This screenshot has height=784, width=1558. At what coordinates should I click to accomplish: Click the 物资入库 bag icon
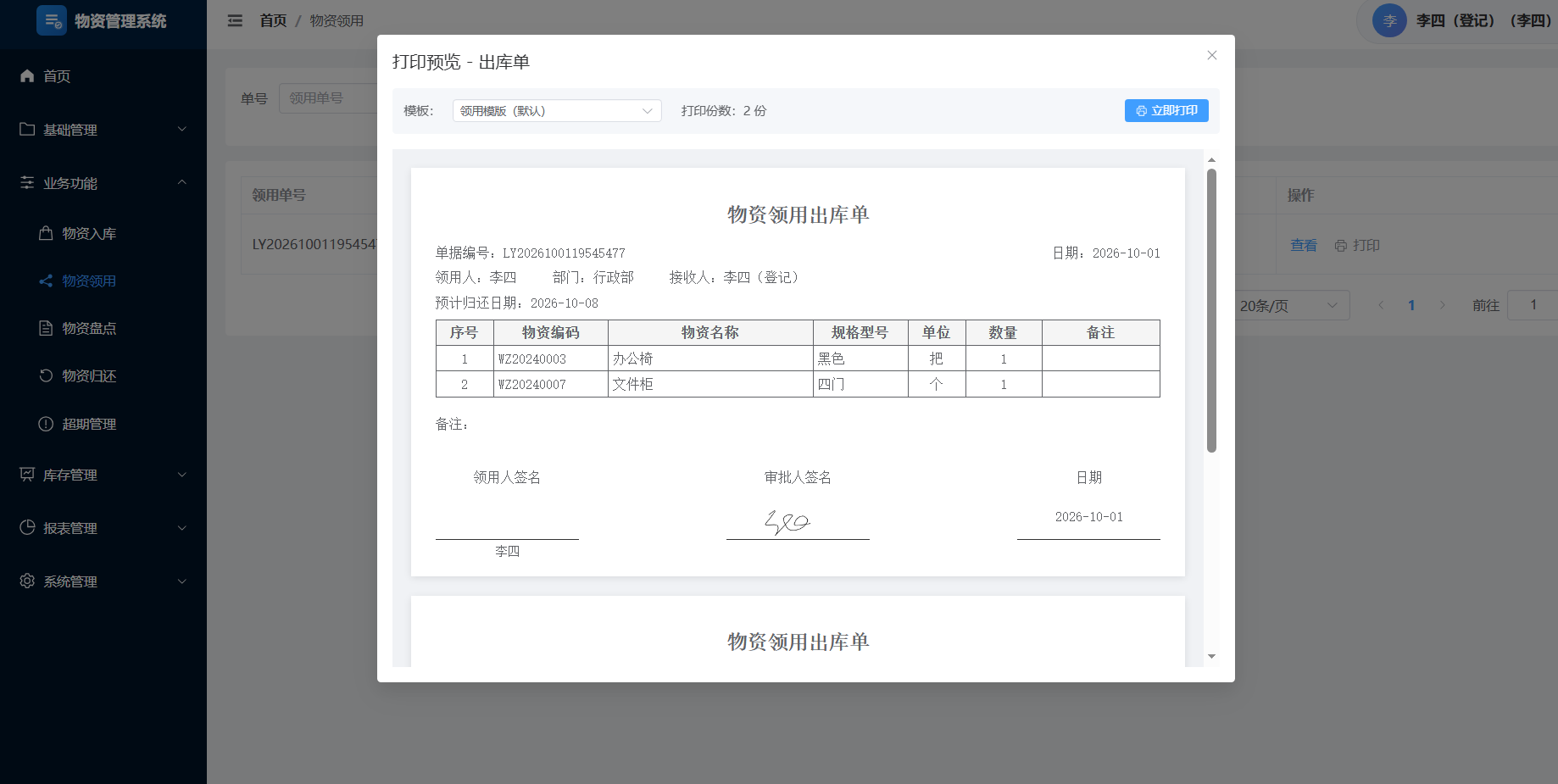click(46, 232)
